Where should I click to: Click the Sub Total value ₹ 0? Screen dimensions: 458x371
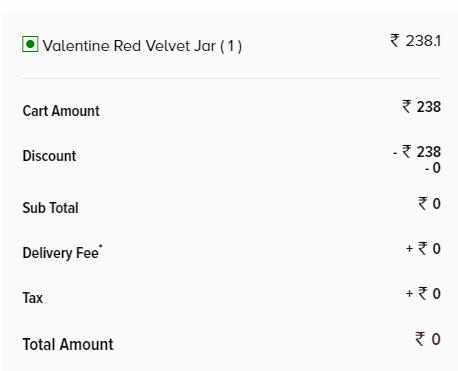[429, 203]
